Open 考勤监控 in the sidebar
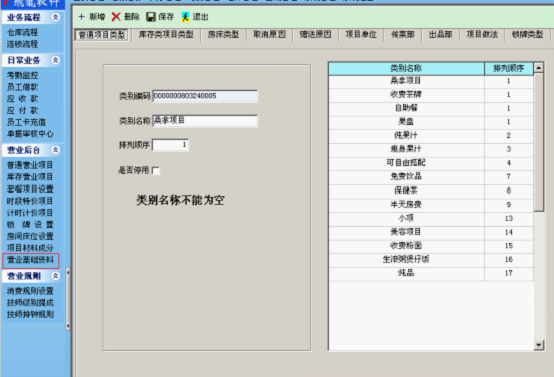Screen dimensions: 554x377 [x=22, y=75]
